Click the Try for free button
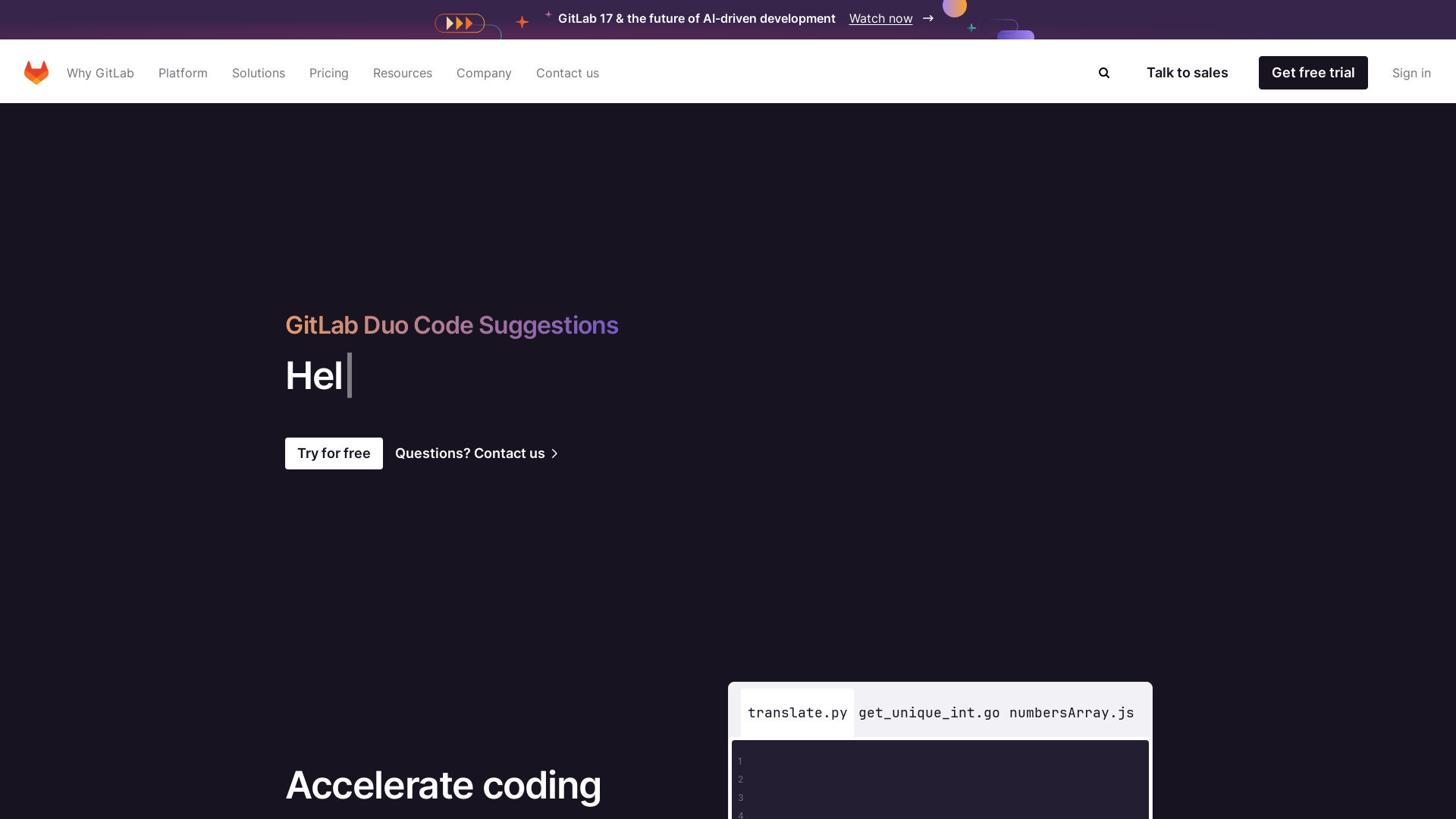 [334, 453]
